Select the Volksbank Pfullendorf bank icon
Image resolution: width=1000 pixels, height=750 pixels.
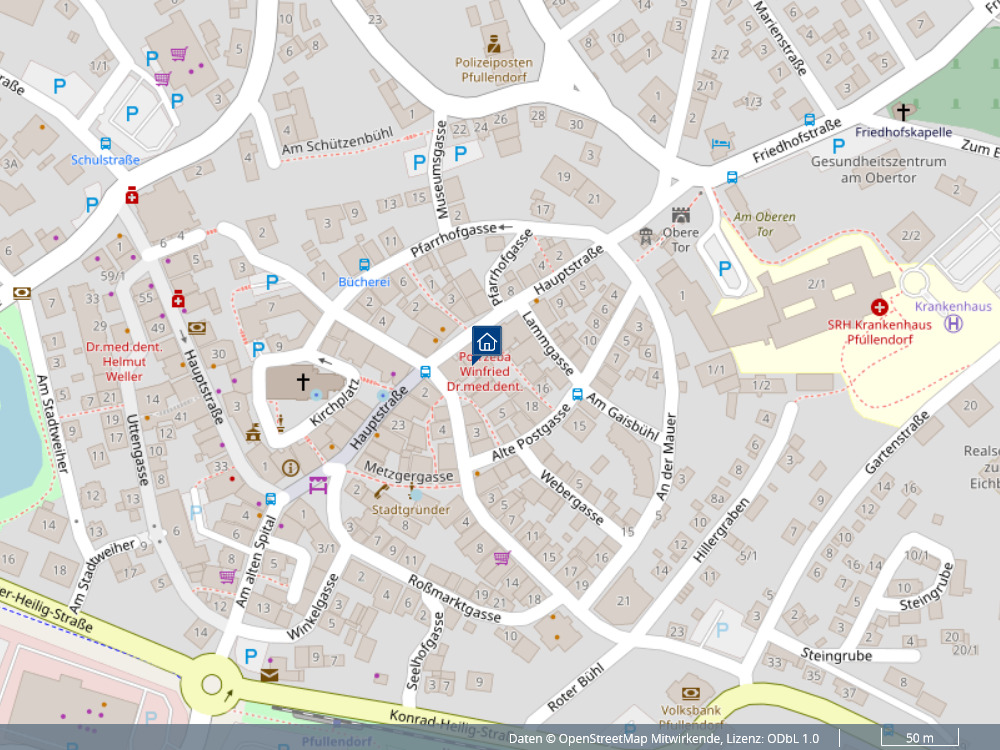click(690, 693)
